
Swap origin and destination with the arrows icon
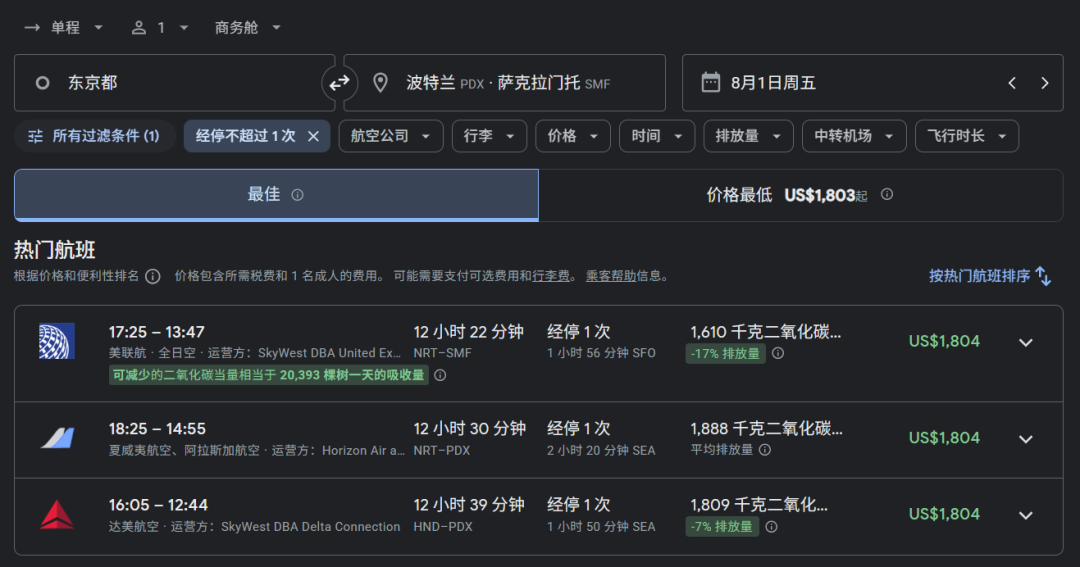[x=340, y=83]
